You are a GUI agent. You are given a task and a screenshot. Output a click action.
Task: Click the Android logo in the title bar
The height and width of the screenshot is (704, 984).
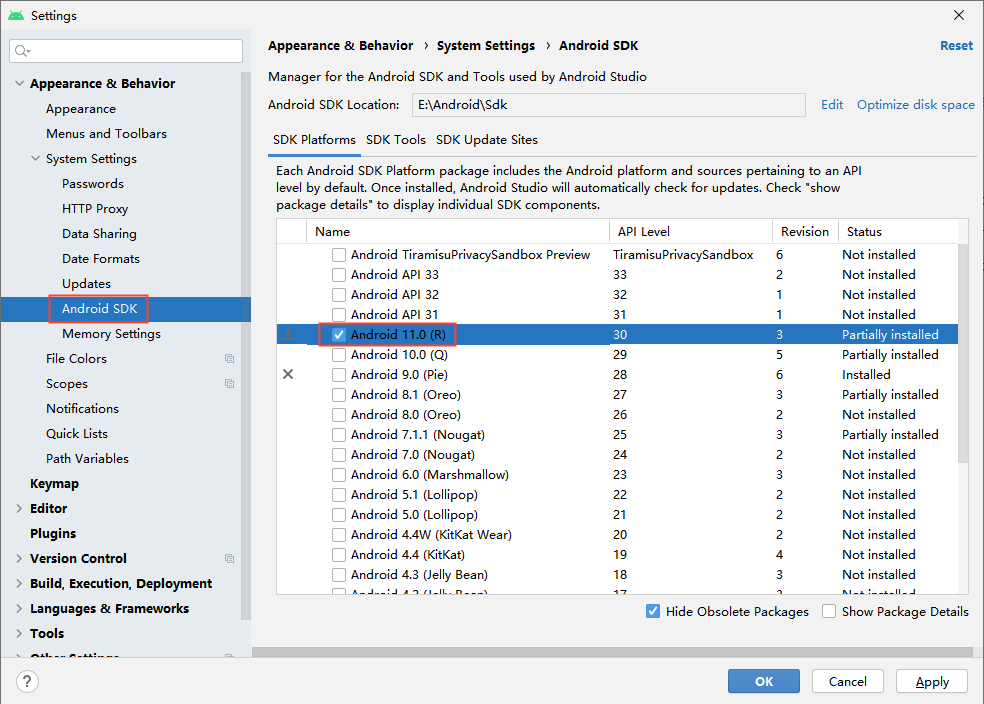click(x=16, y=15)
